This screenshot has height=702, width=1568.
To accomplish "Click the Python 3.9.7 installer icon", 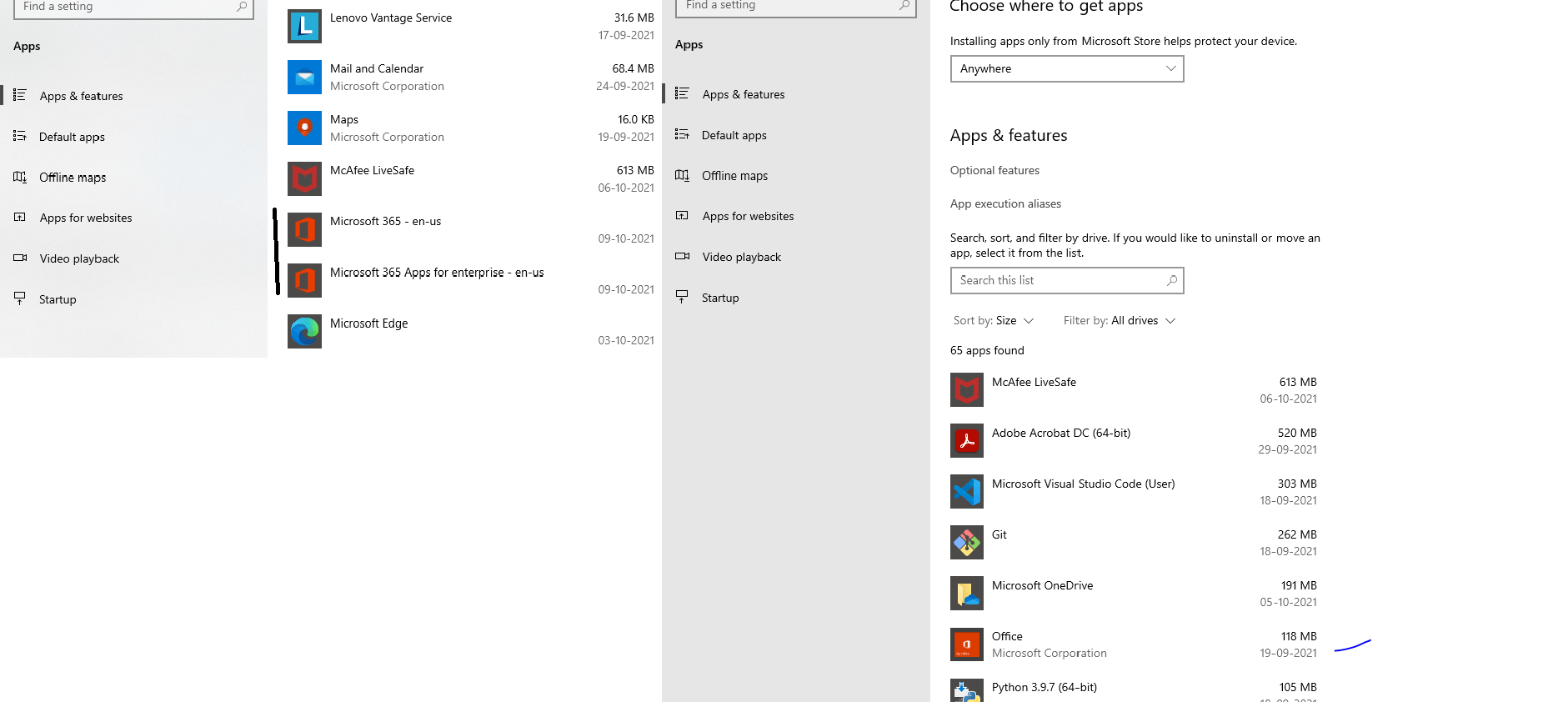I will click(967, 690).
